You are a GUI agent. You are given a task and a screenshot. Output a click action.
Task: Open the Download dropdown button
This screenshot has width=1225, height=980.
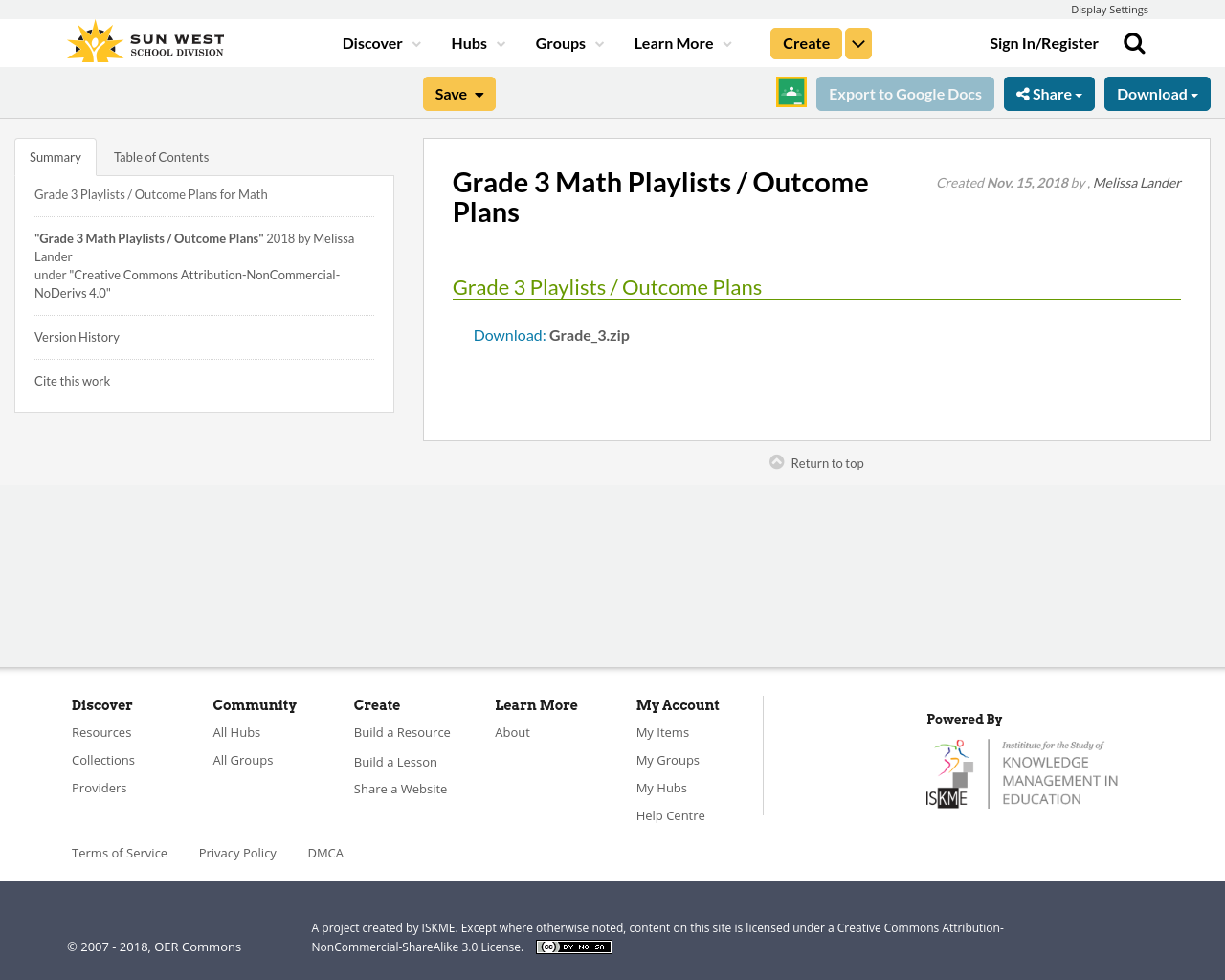point(1157,94)
